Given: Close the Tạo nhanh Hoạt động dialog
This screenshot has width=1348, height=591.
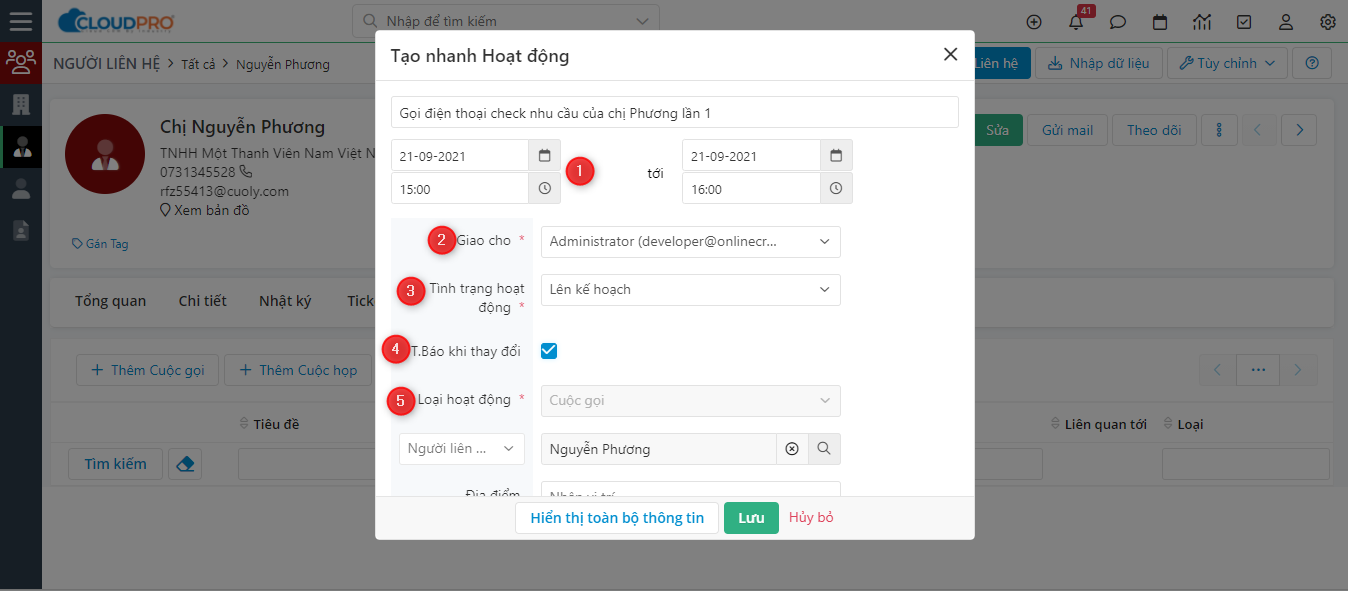Looking at the screenshot, I should pos(950,55).
